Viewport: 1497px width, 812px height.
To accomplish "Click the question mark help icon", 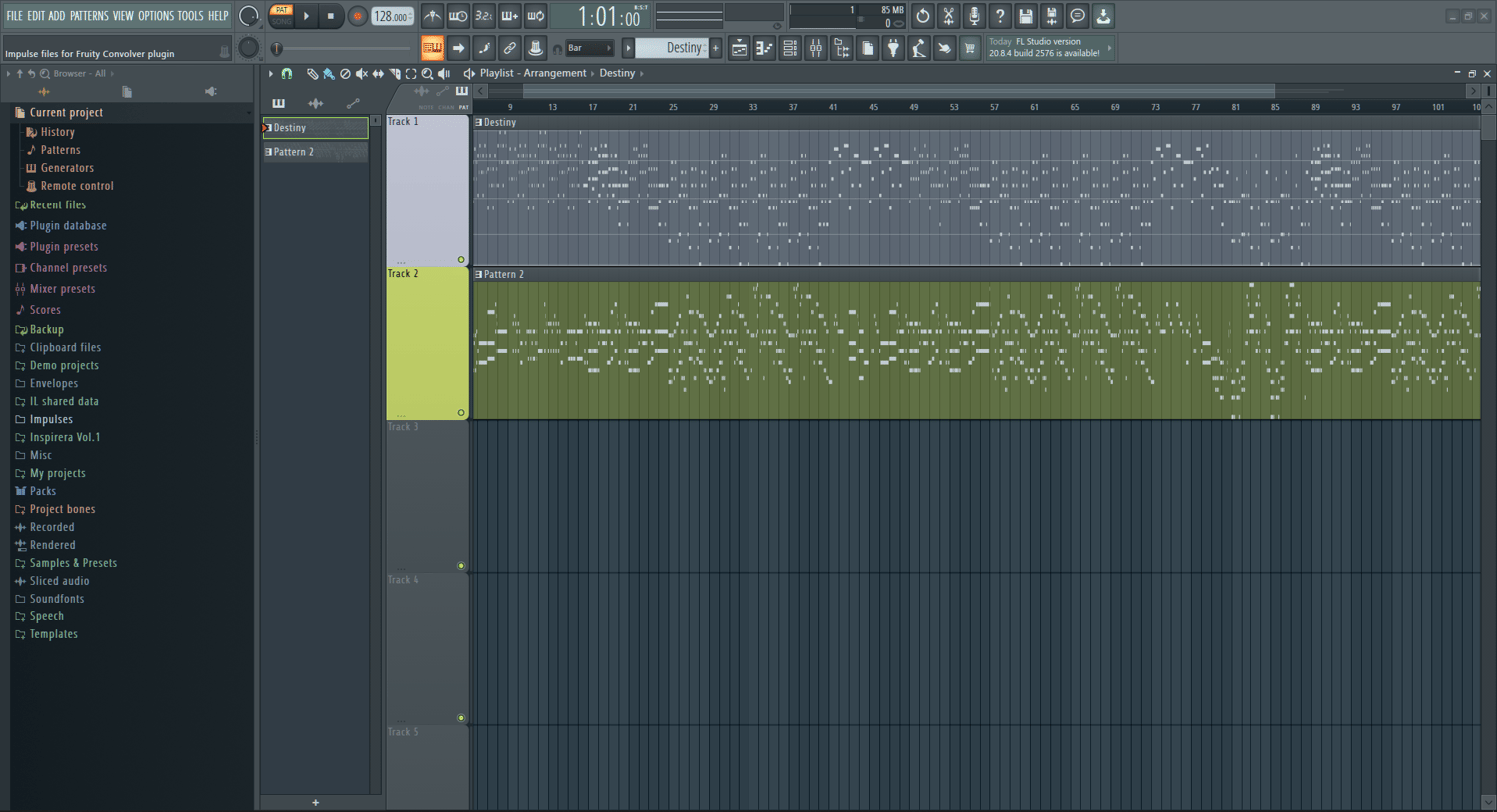I will click(1000, 16).
